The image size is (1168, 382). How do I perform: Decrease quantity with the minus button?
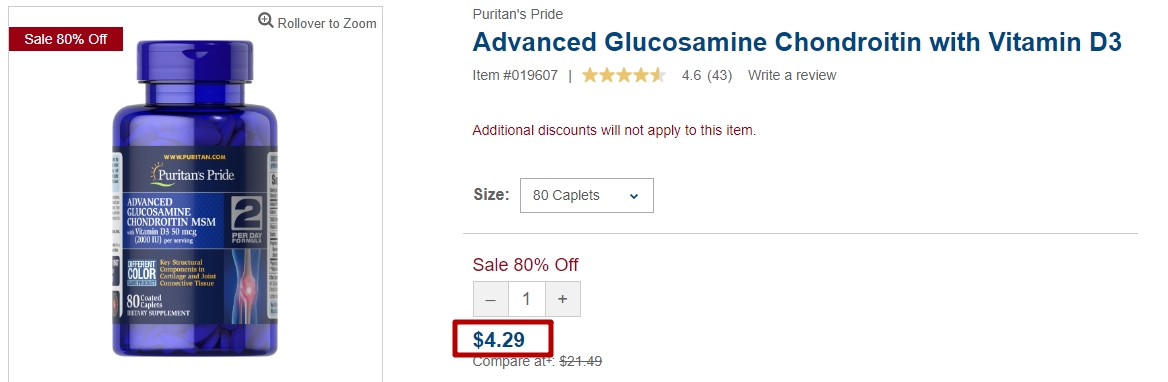tap(491, 299)
